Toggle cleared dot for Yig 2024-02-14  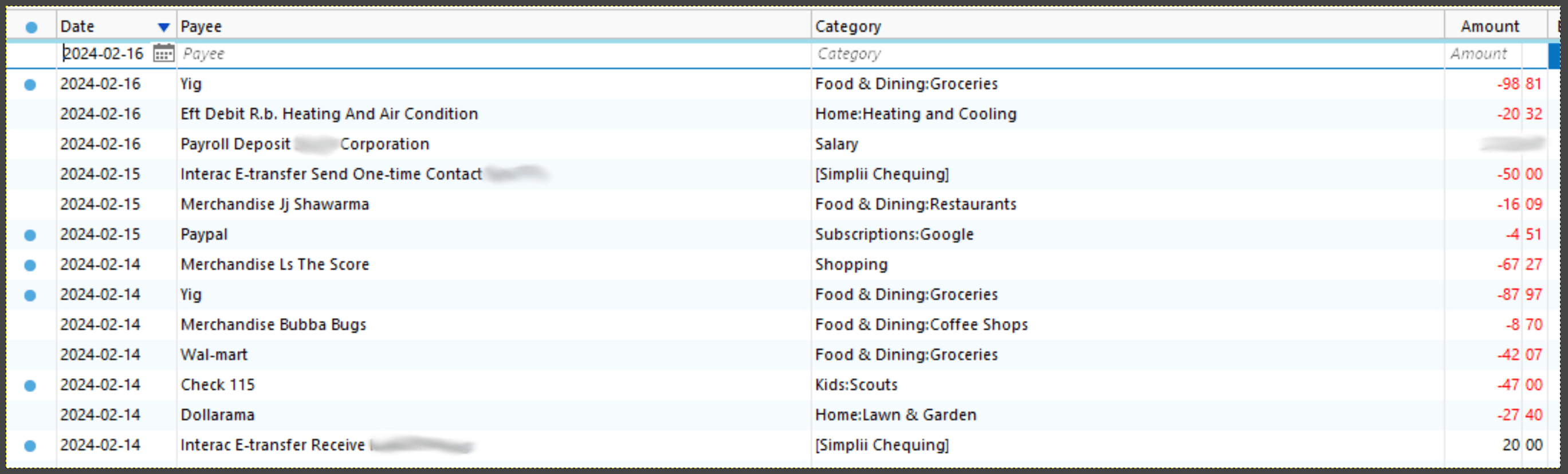tap(30, 296)
